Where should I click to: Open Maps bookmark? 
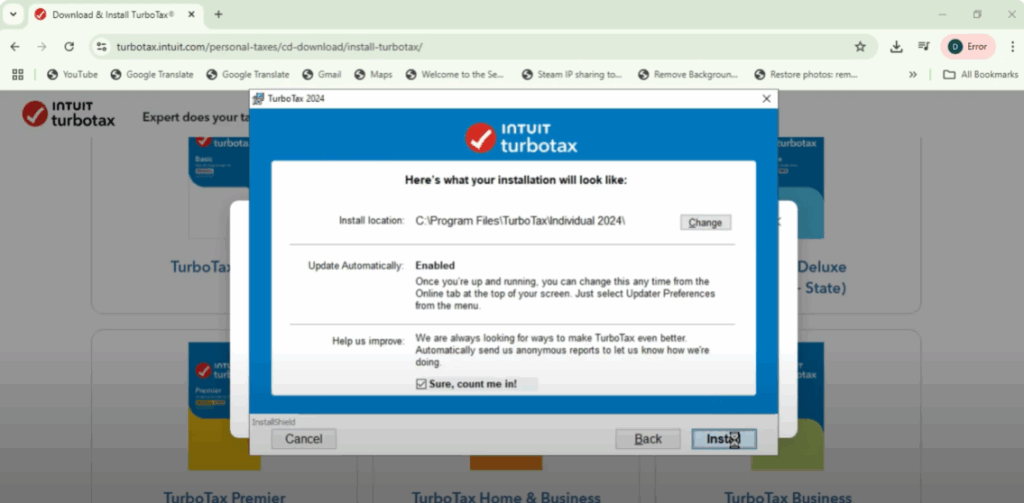(373, 74)
